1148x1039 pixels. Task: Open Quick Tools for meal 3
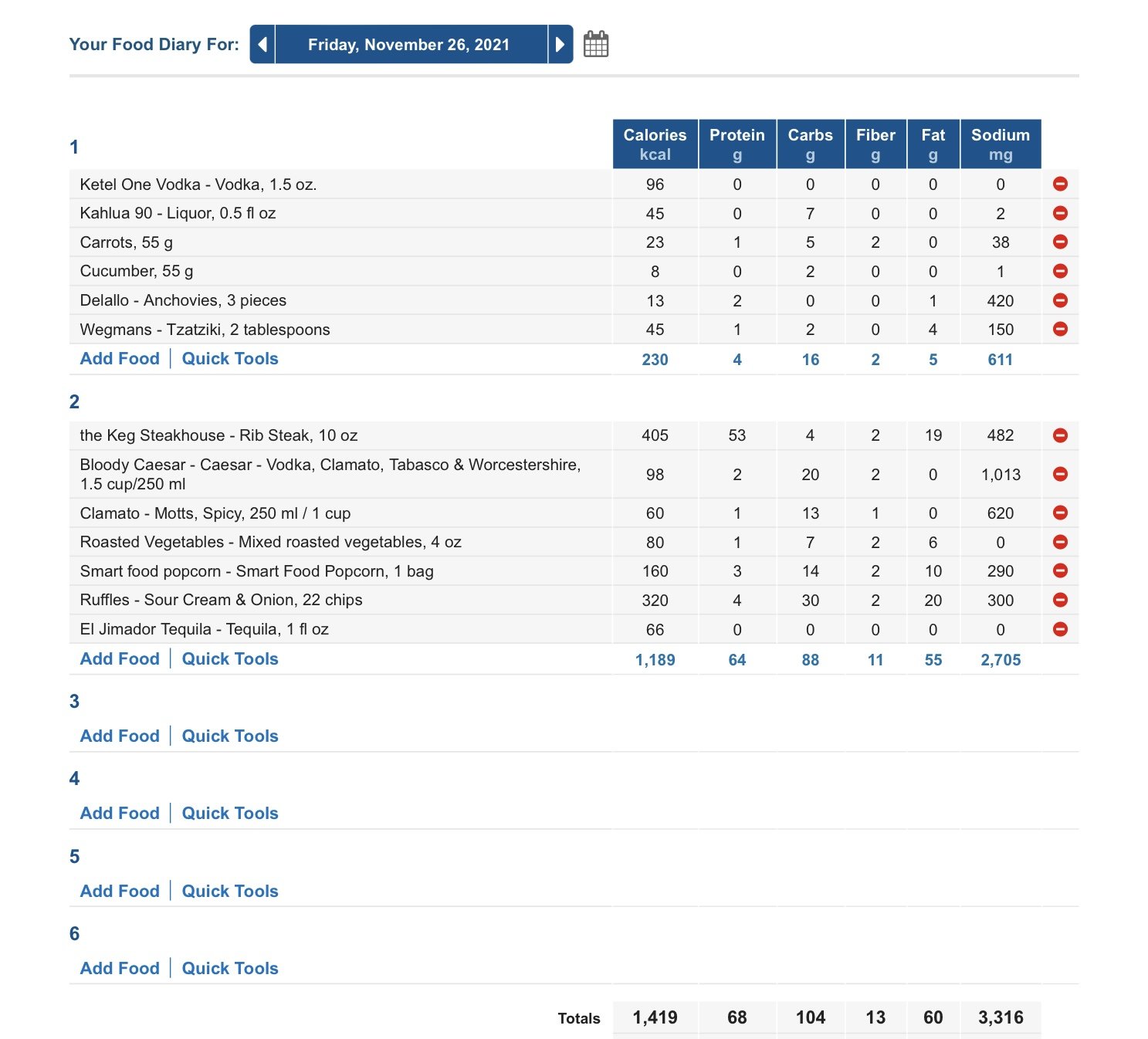230,736
